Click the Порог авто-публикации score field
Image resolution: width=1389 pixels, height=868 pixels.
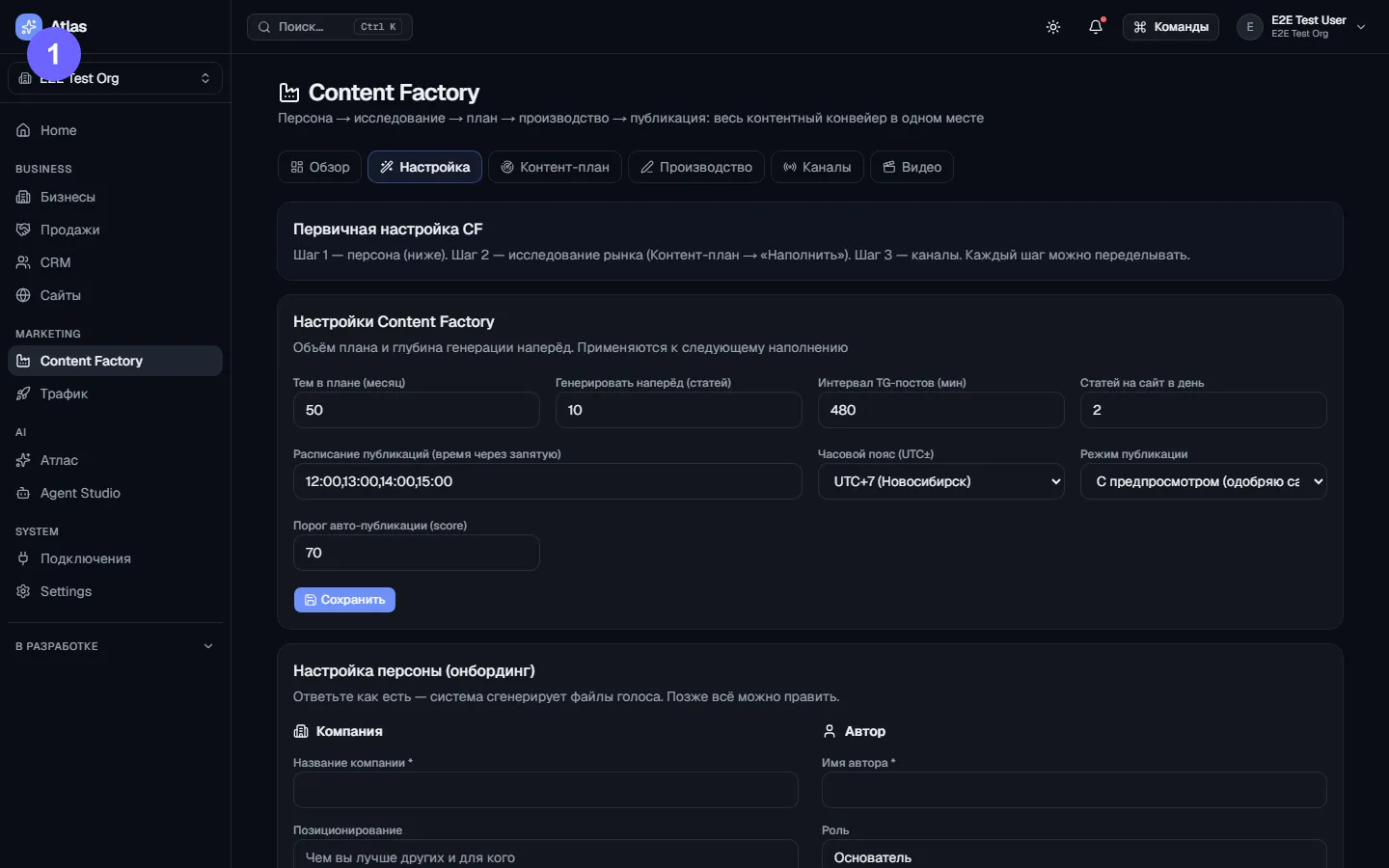417,553
